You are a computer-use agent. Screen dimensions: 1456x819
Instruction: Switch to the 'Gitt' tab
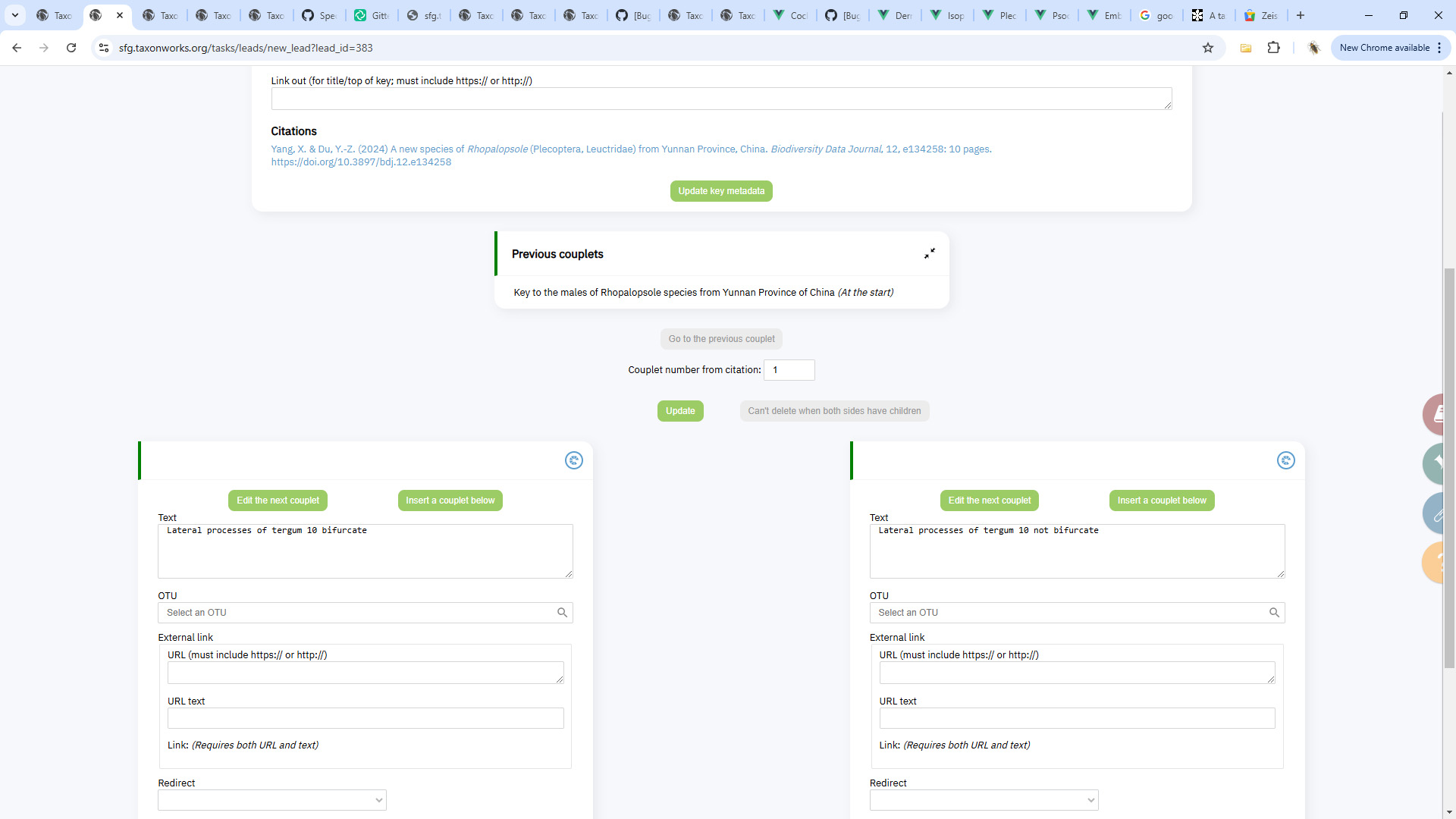click(x=372, y=15)
